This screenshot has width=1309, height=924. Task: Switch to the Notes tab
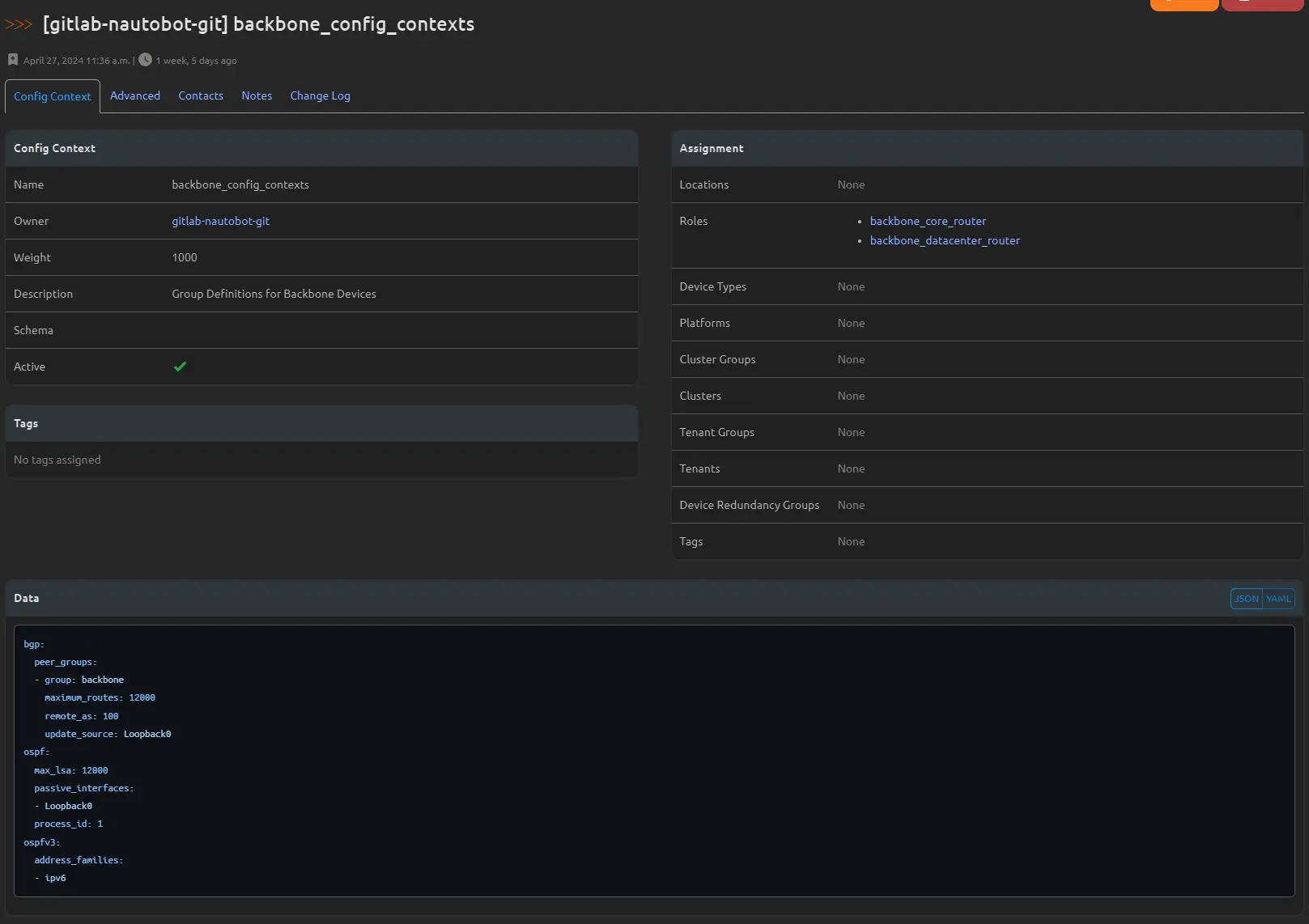(x=257, y=95)
